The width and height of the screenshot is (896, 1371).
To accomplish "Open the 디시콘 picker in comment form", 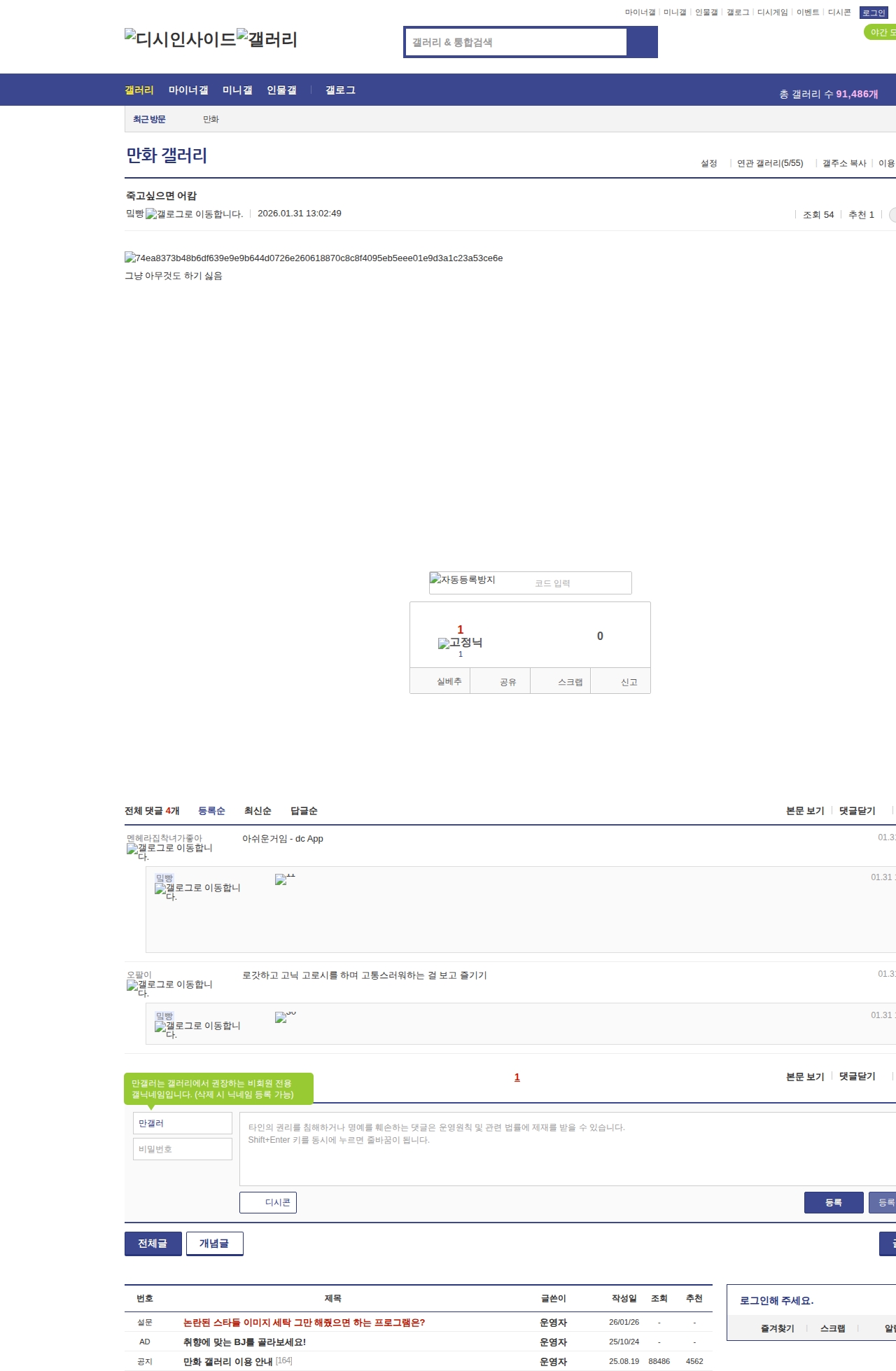I will tap(268, 1202).
